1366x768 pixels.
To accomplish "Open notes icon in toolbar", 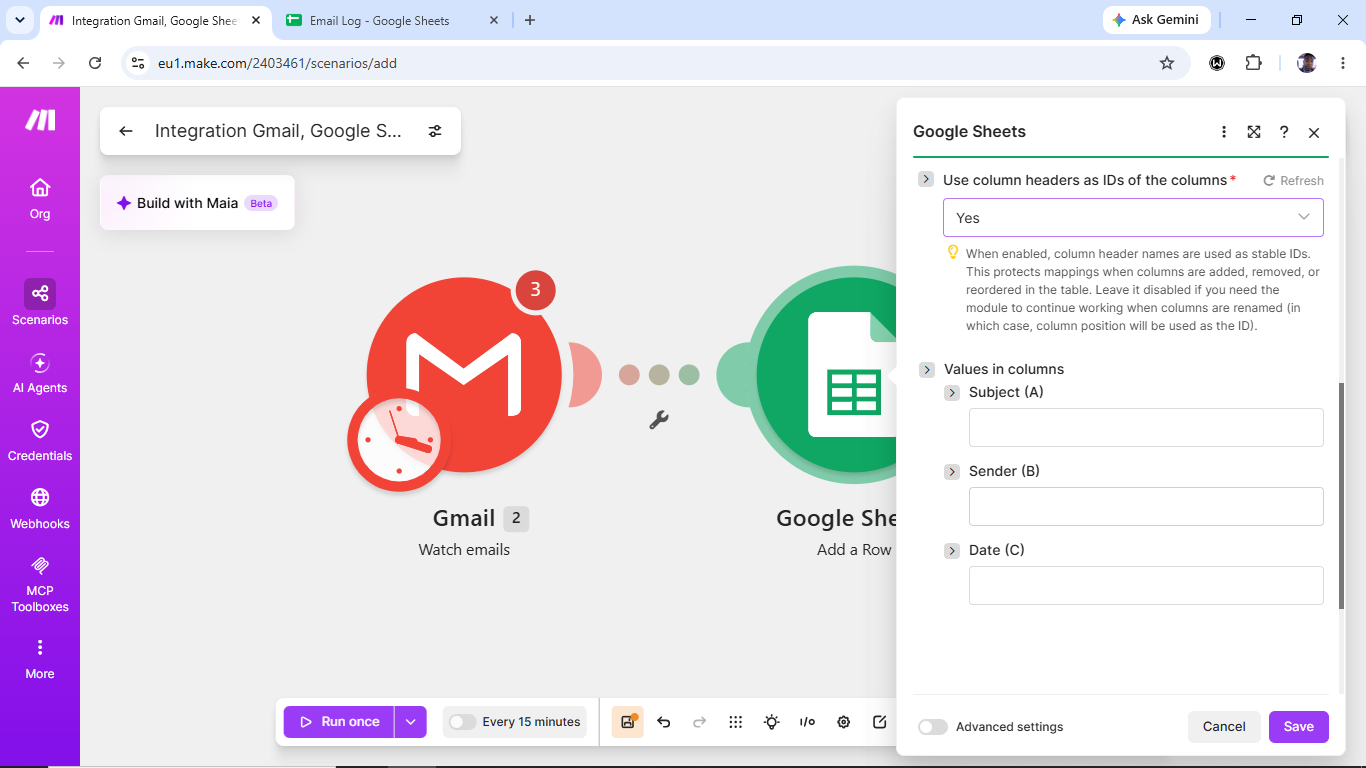I will (879, 722).
